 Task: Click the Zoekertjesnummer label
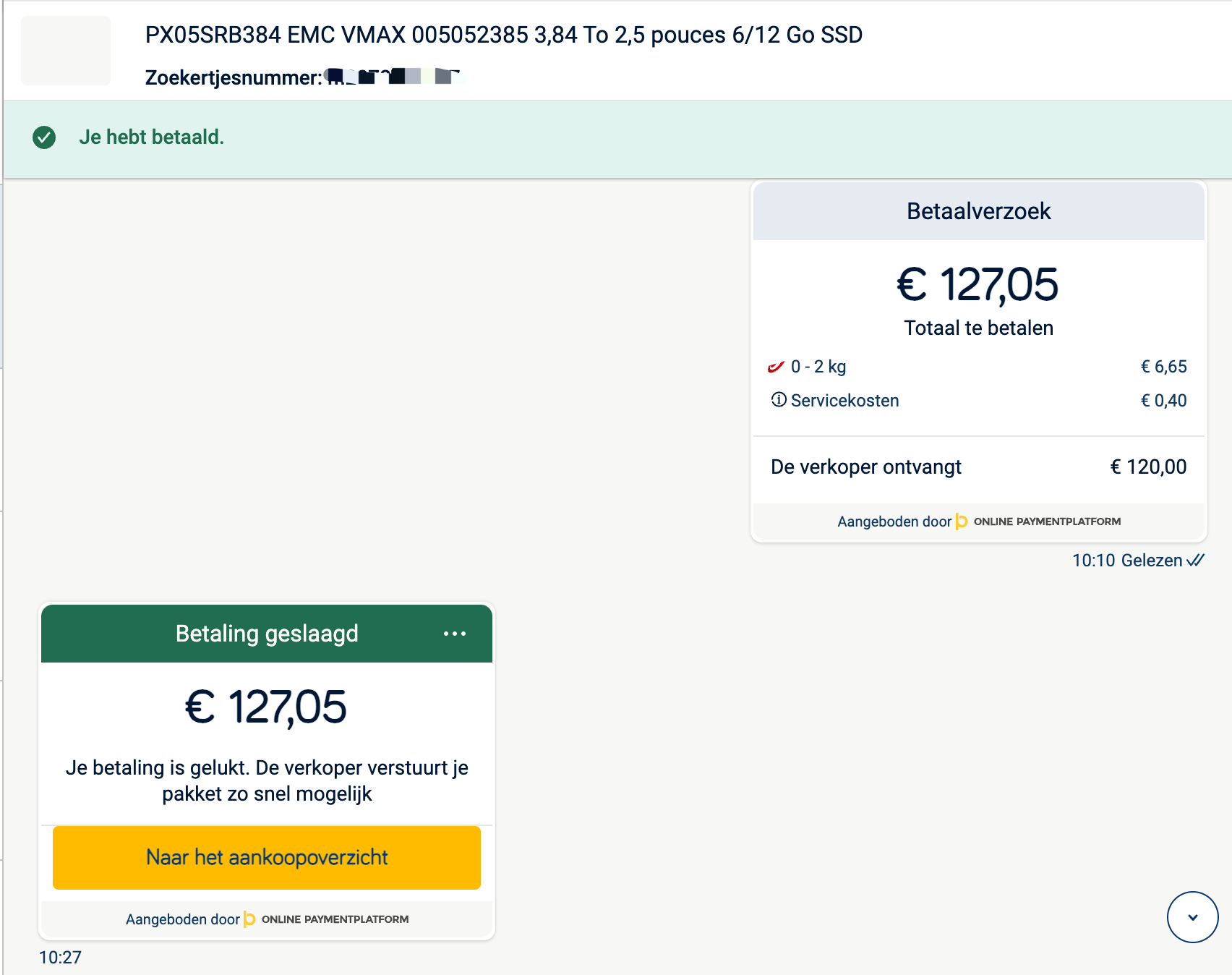(234, 77)
